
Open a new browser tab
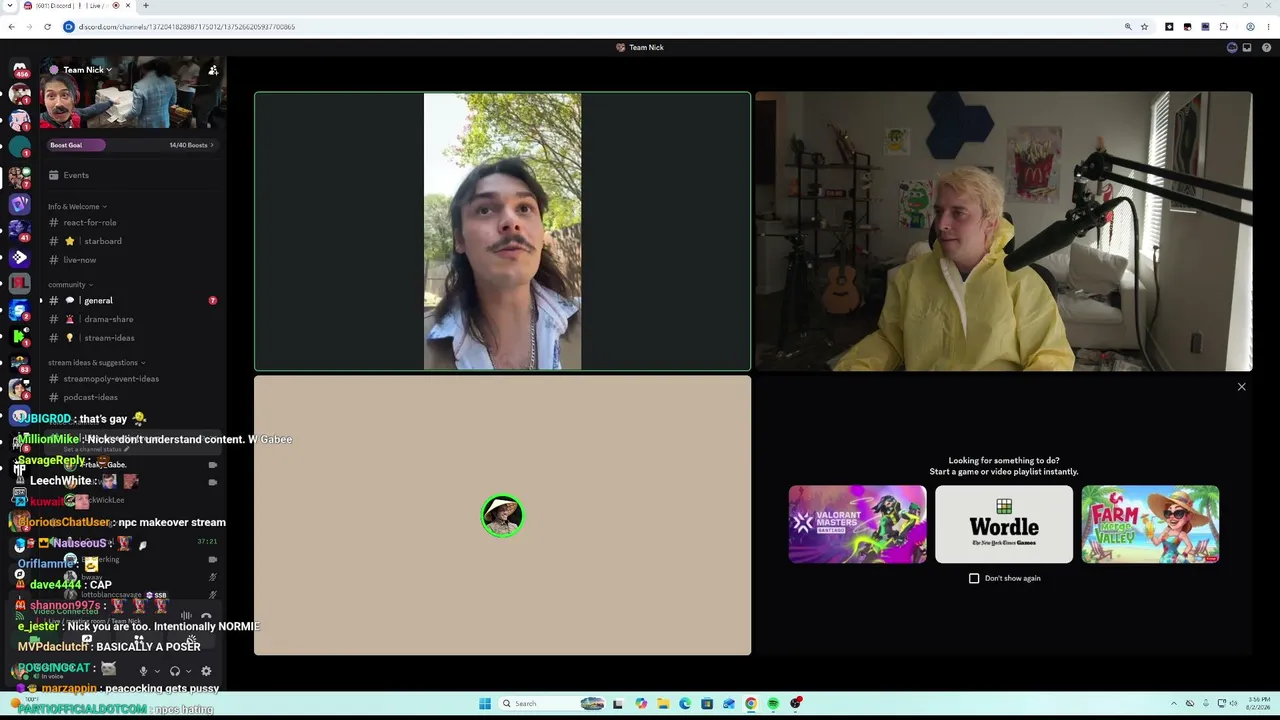[146, 6]
